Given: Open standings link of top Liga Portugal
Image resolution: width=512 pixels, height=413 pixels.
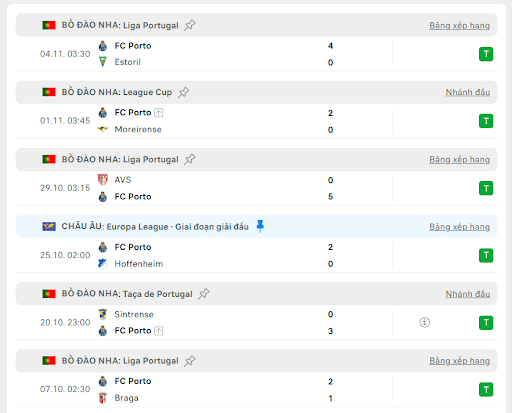Looking at the screenshot, I should point(459,26).
